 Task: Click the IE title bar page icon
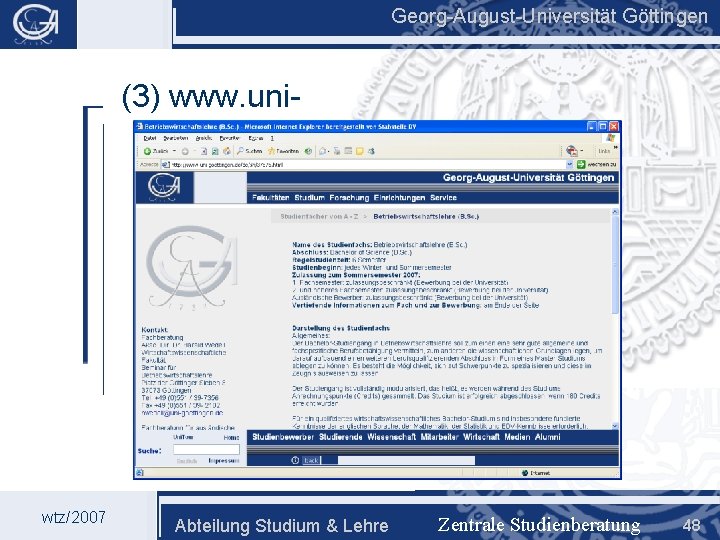click(140, 126)
